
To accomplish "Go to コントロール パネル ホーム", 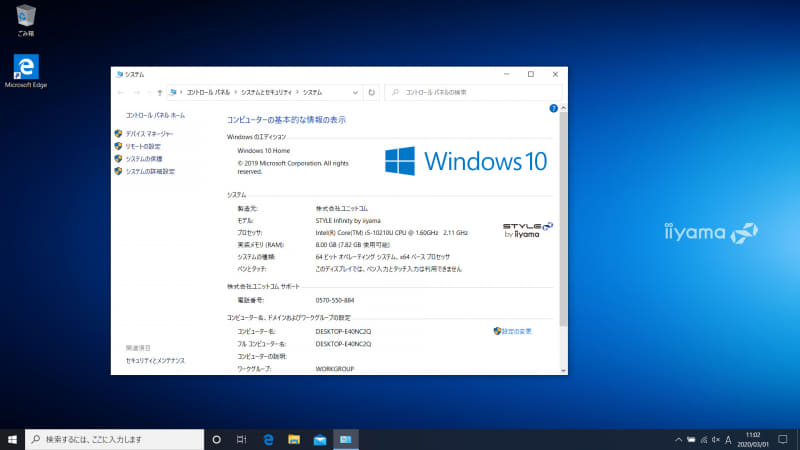I will (x=156, y=115).
